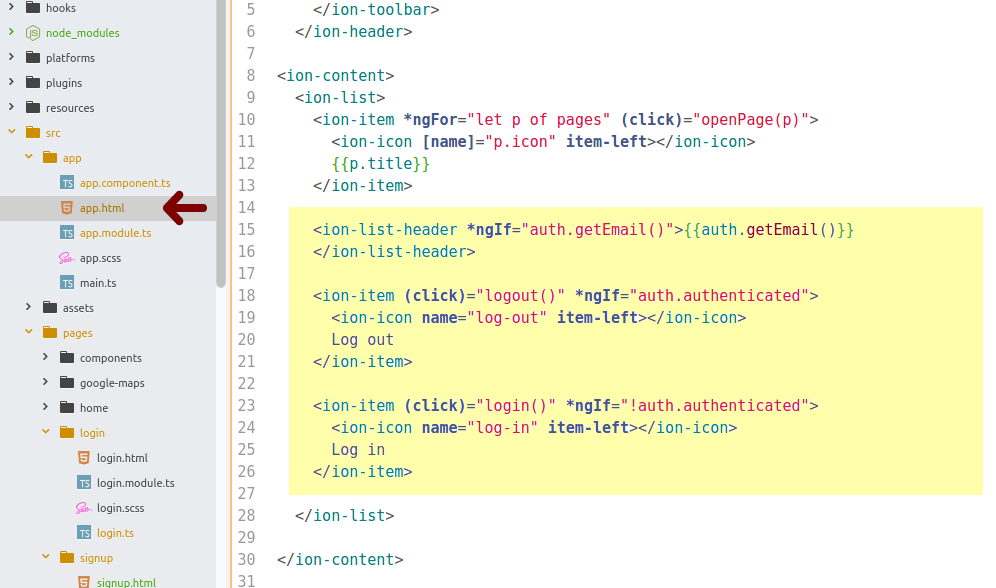Click the google-maps folder icon
Viewport: 996px width, 588px height.
pos(67,382)
